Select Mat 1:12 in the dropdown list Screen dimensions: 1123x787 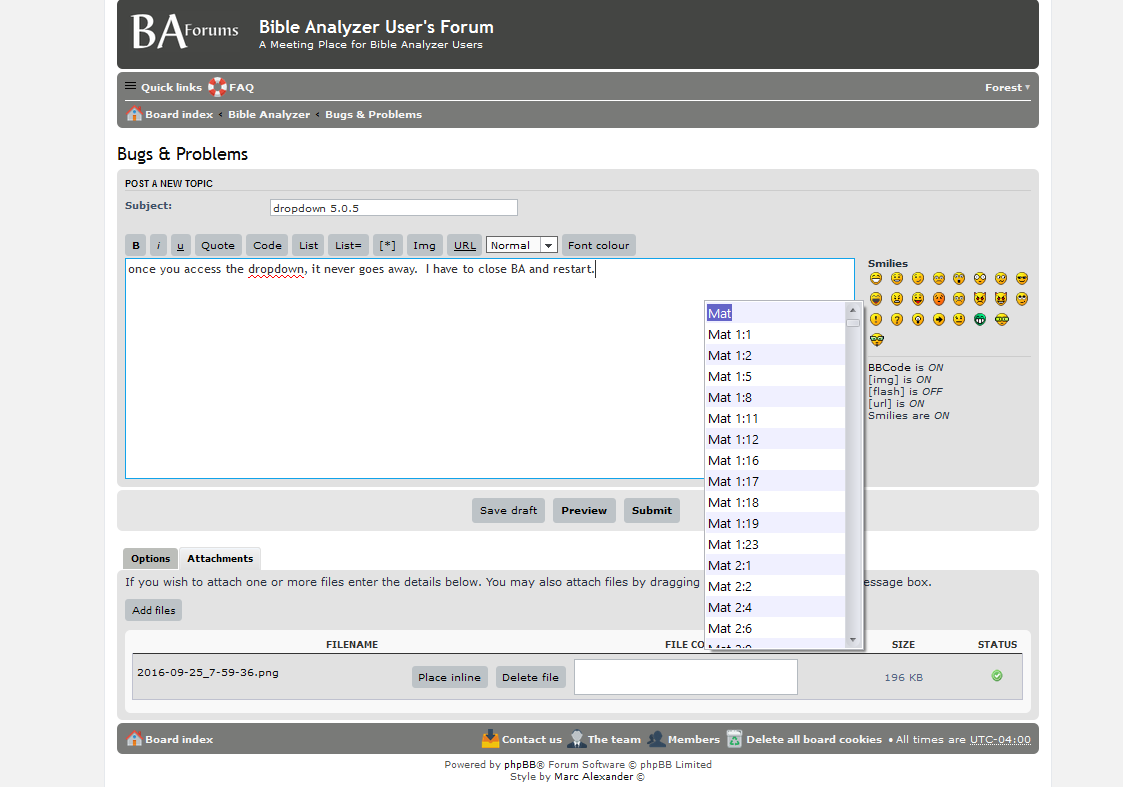(775, 440)
